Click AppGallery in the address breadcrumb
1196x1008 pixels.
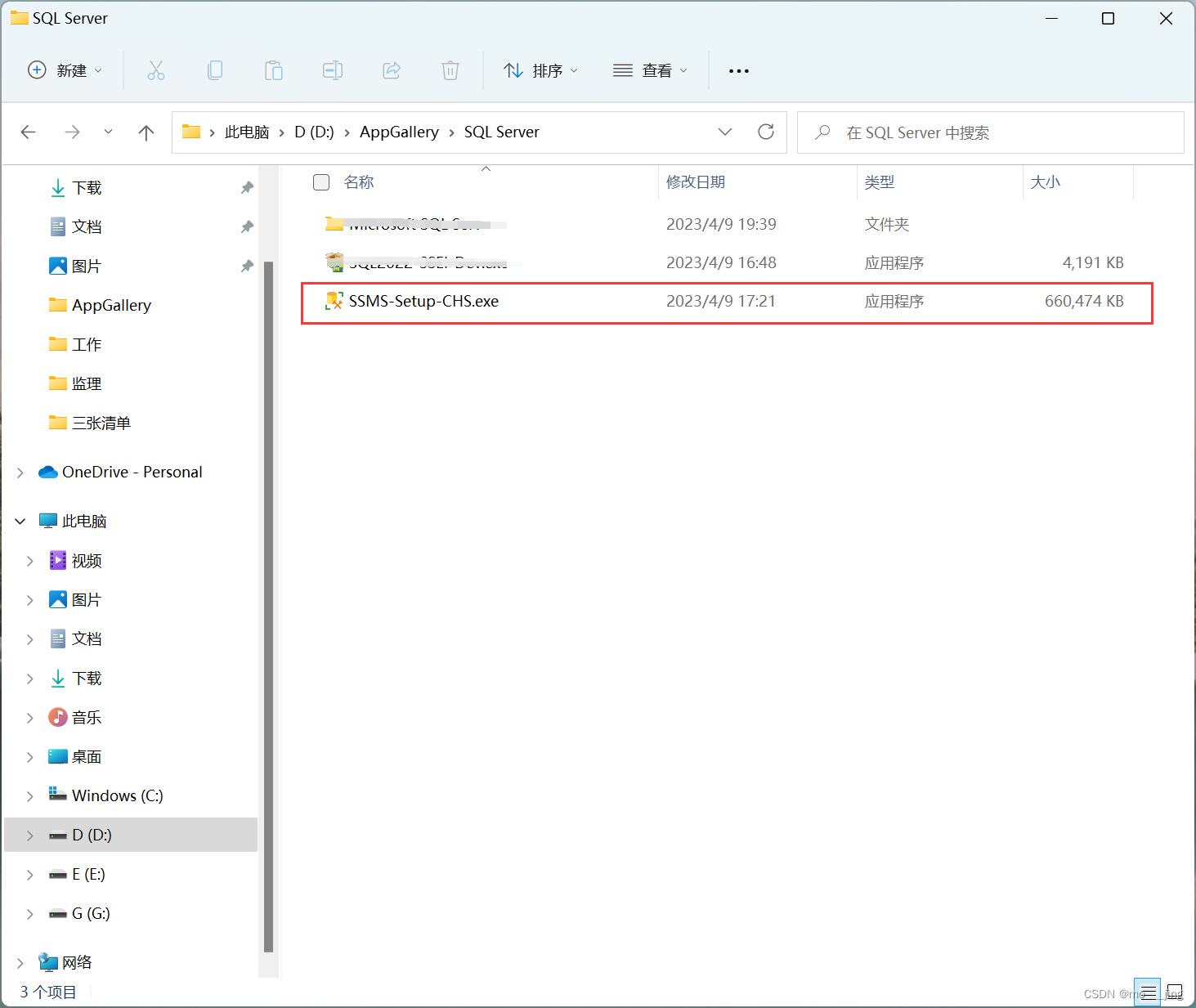pos(399,132)
